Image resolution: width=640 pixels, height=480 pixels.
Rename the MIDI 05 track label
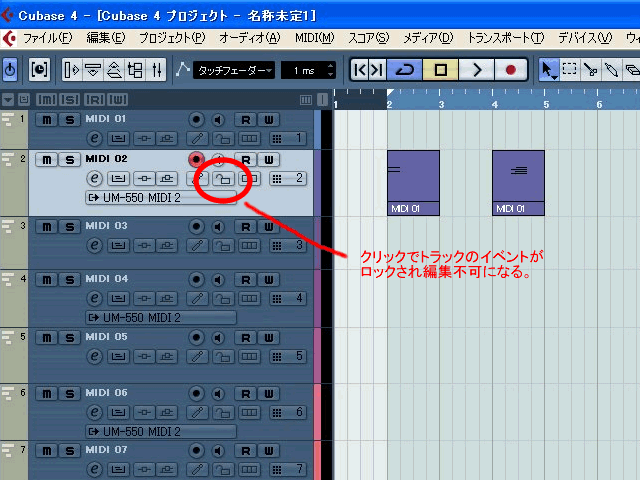pos(106,337)
